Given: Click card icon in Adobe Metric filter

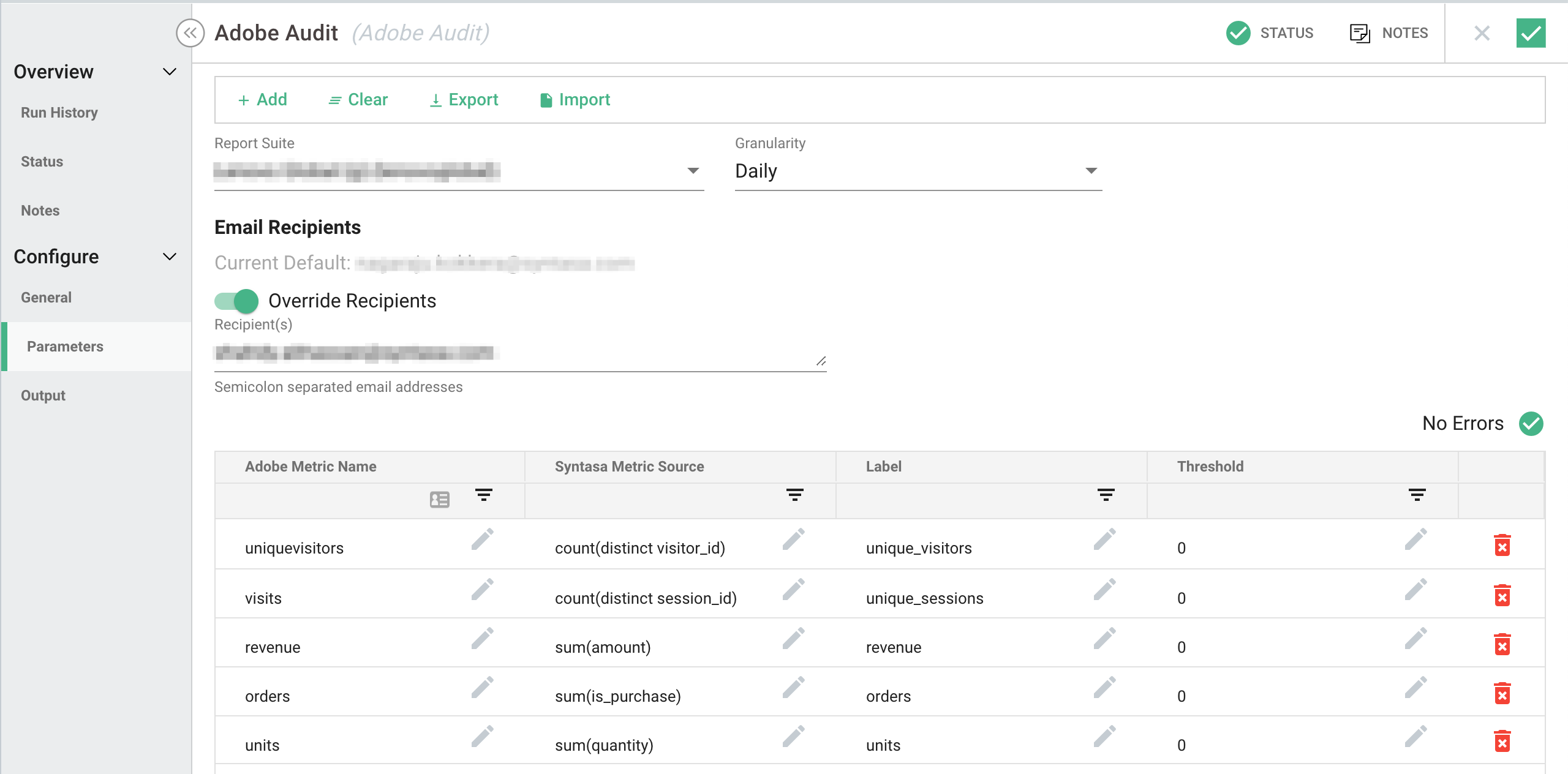Looking at the screenshot, I should pyautogui.click(x=439, y=500).
